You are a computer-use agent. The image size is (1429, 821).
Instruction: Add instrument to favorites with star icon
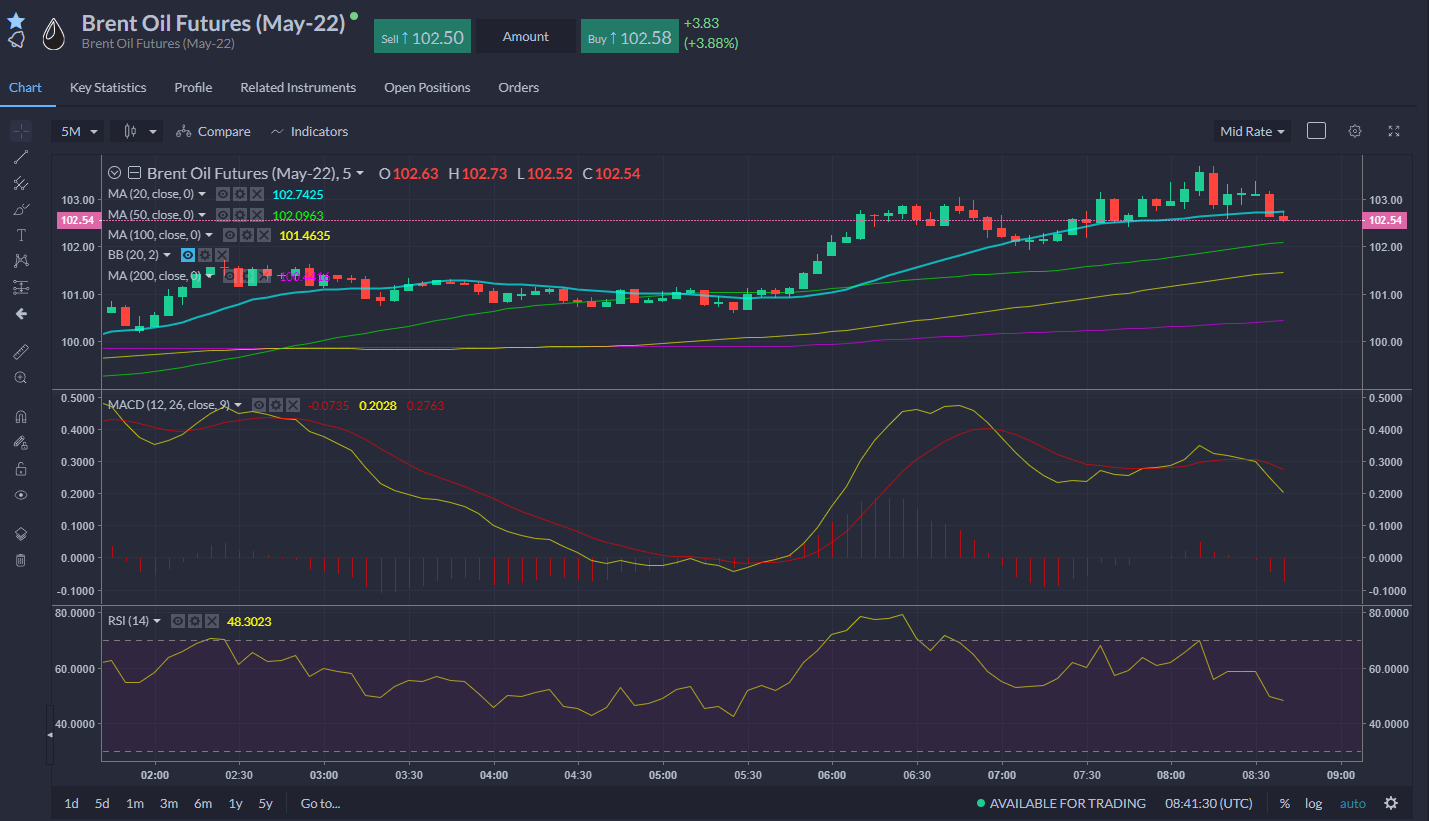pos(16,20)
